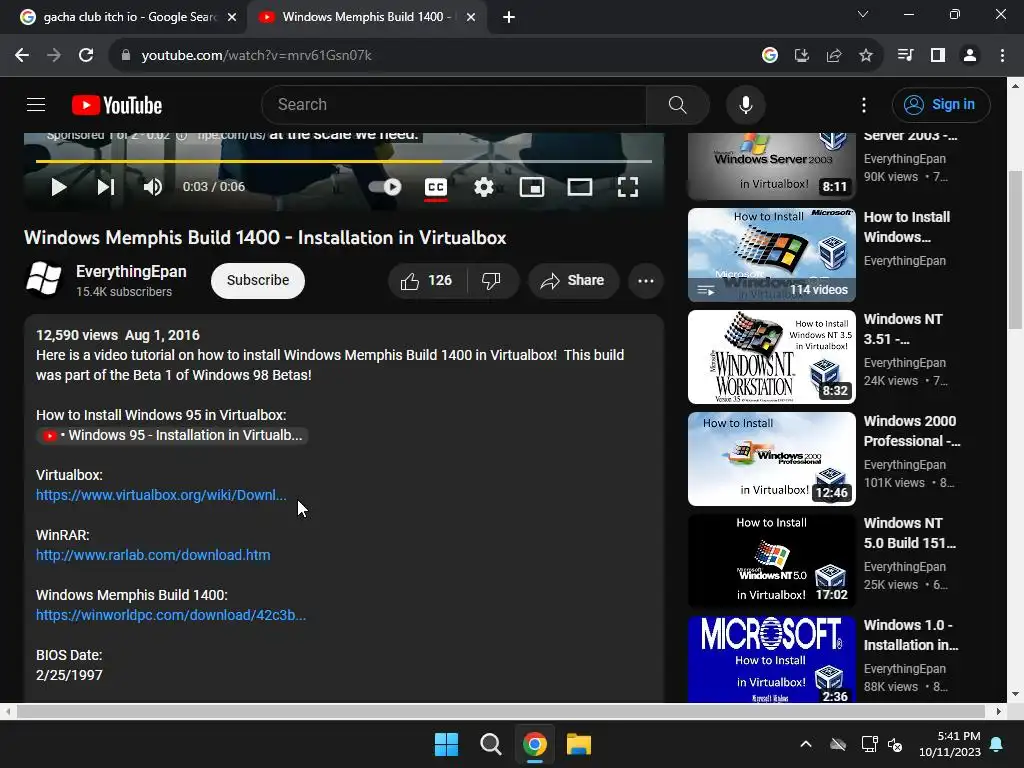Mute the video volume
The width and height of the screenshot is (1024, 768).
pyautogui.click(x=153, y=187)
